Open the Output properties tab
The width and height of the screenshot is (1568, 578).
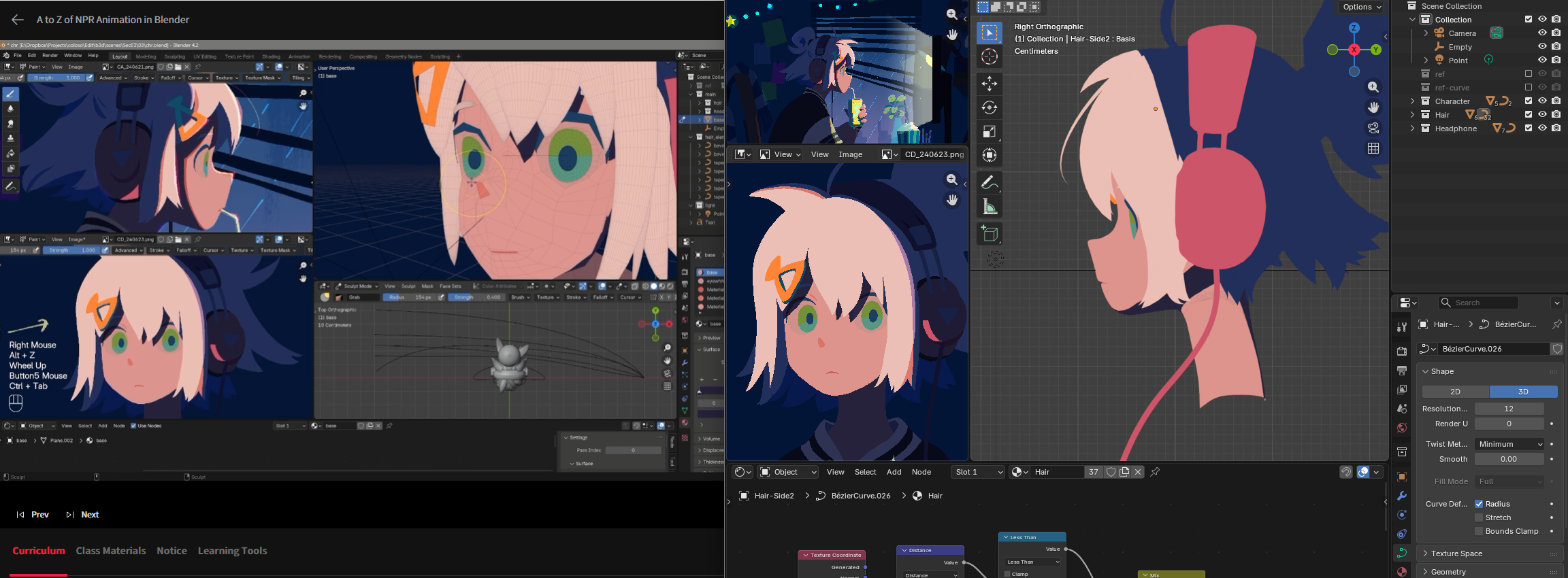click(1401, 371)
